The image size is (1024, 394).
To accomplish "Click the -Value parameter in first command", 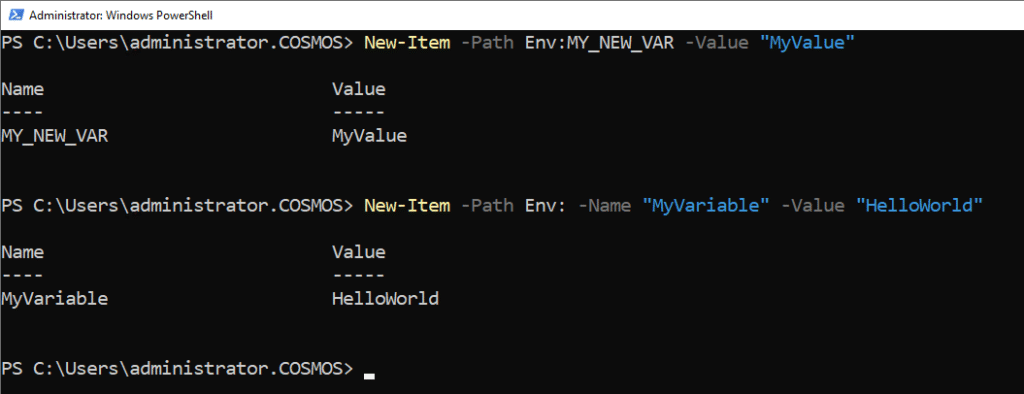I will coord(716,43).
